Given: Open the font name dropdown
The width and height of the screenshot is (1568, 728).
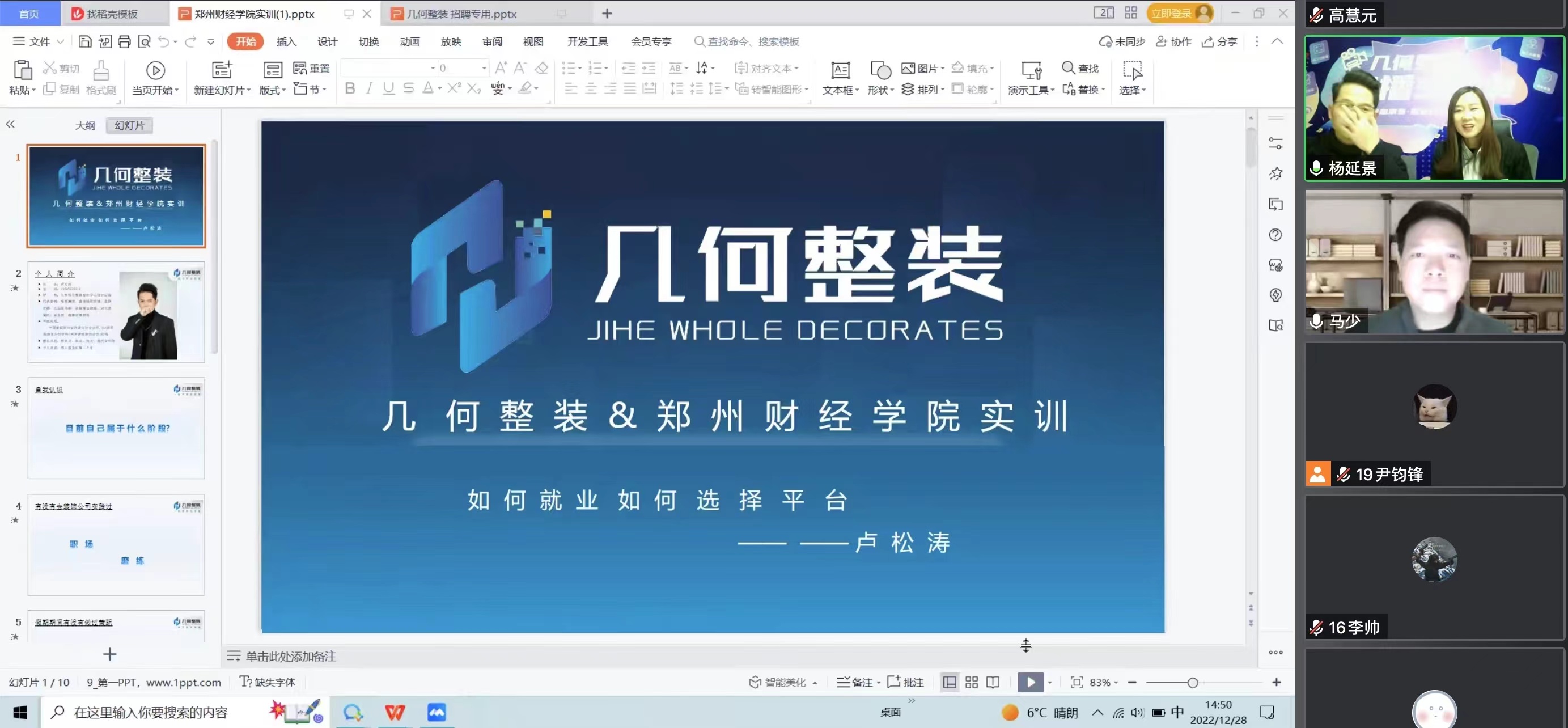Looking at the screenshot, I should click(x=433, y=68).
